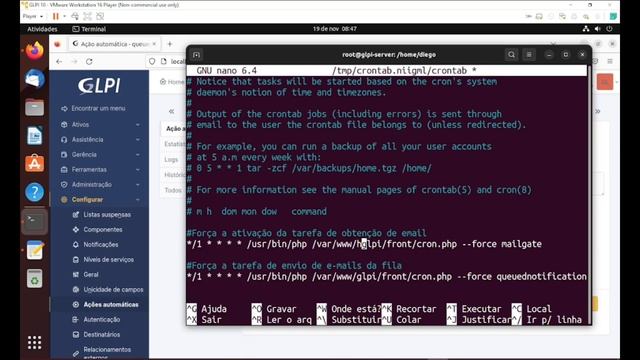Click the new terminal tab icon
The width and height of the screenshot is (640, 360).
(x=196, y=55)
